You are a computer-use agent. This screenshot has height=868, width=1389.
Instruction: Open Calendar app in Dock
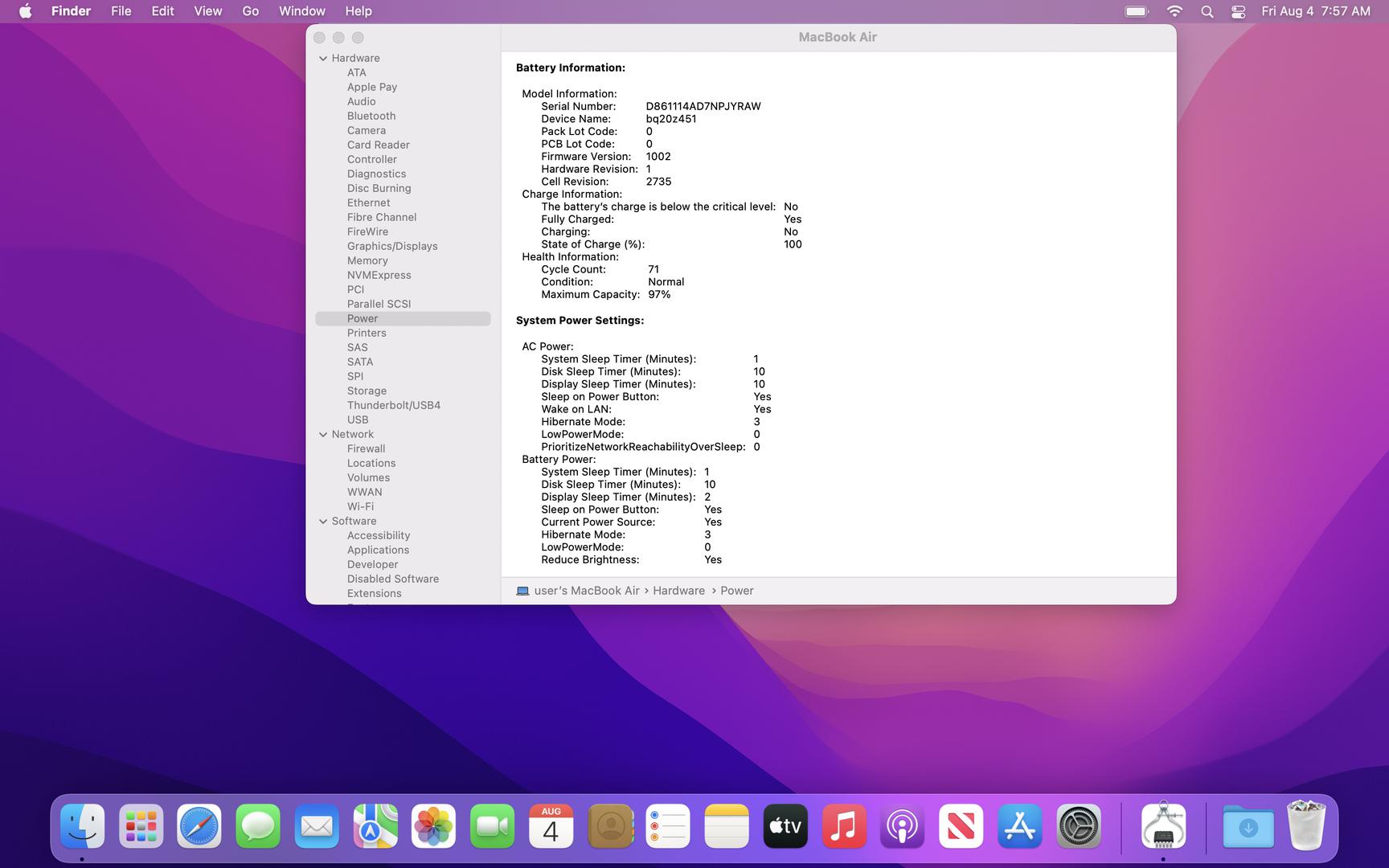point(551,826)
